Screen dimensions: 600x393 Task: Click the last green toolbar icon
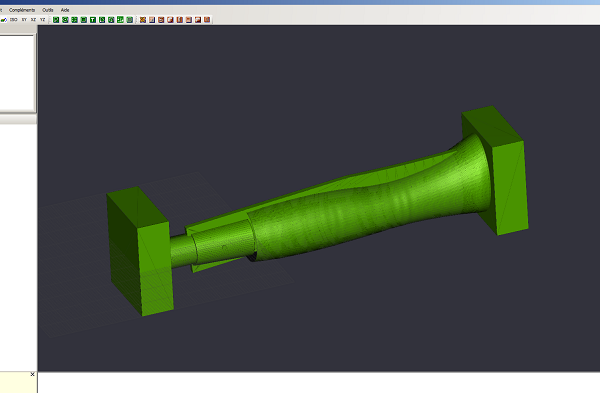(x=130, y=20)
